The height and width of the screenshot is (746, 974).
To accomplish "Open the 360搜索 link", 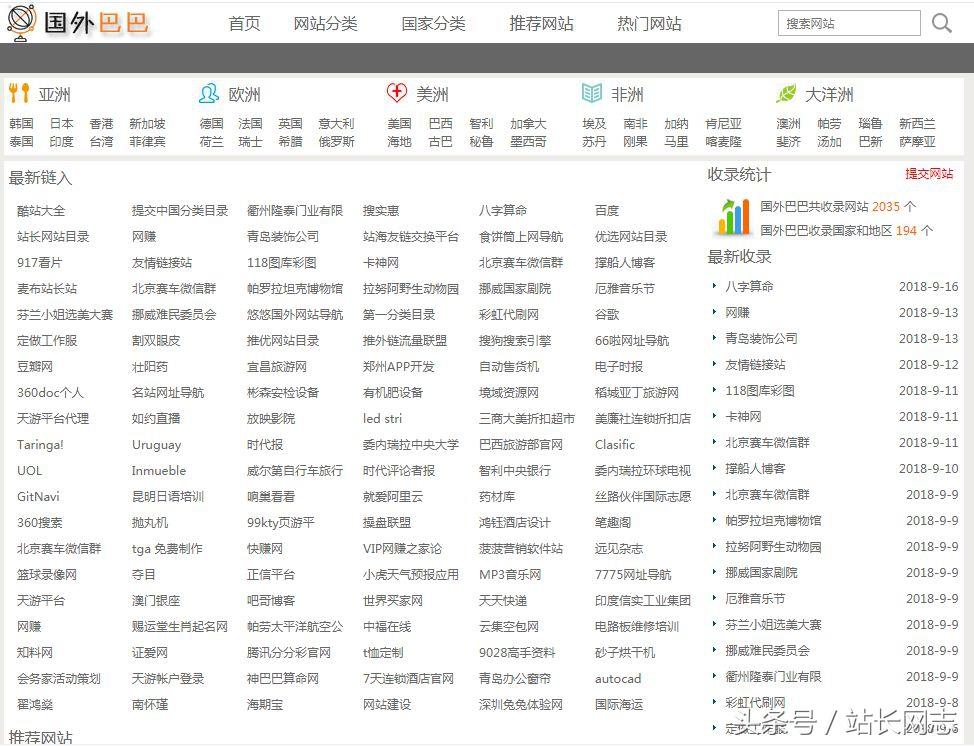I will [x=40, y=522].
